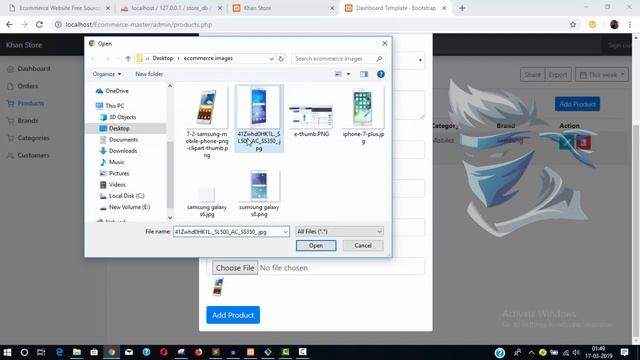The width and height of the screenshot is (640, 360).
Task: Open the file type filter All Files dropdown
Action: tap(339, 231)
